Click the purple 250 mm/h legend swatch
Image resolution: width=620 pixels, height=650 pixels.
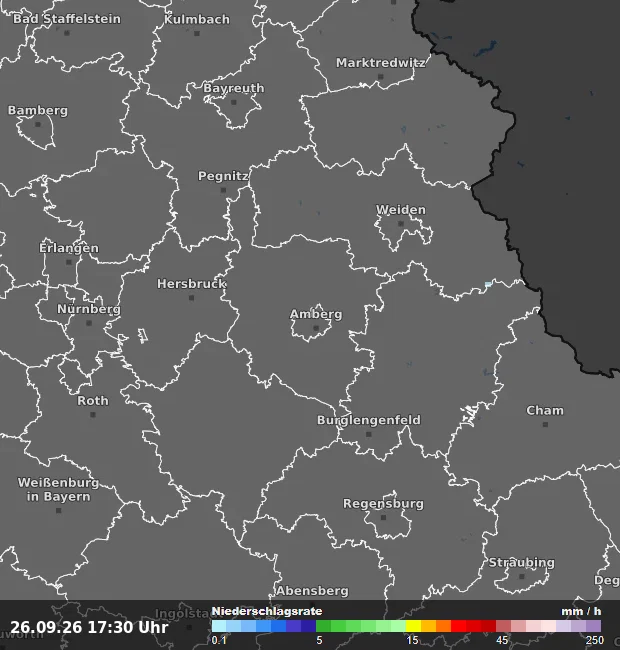593,626
